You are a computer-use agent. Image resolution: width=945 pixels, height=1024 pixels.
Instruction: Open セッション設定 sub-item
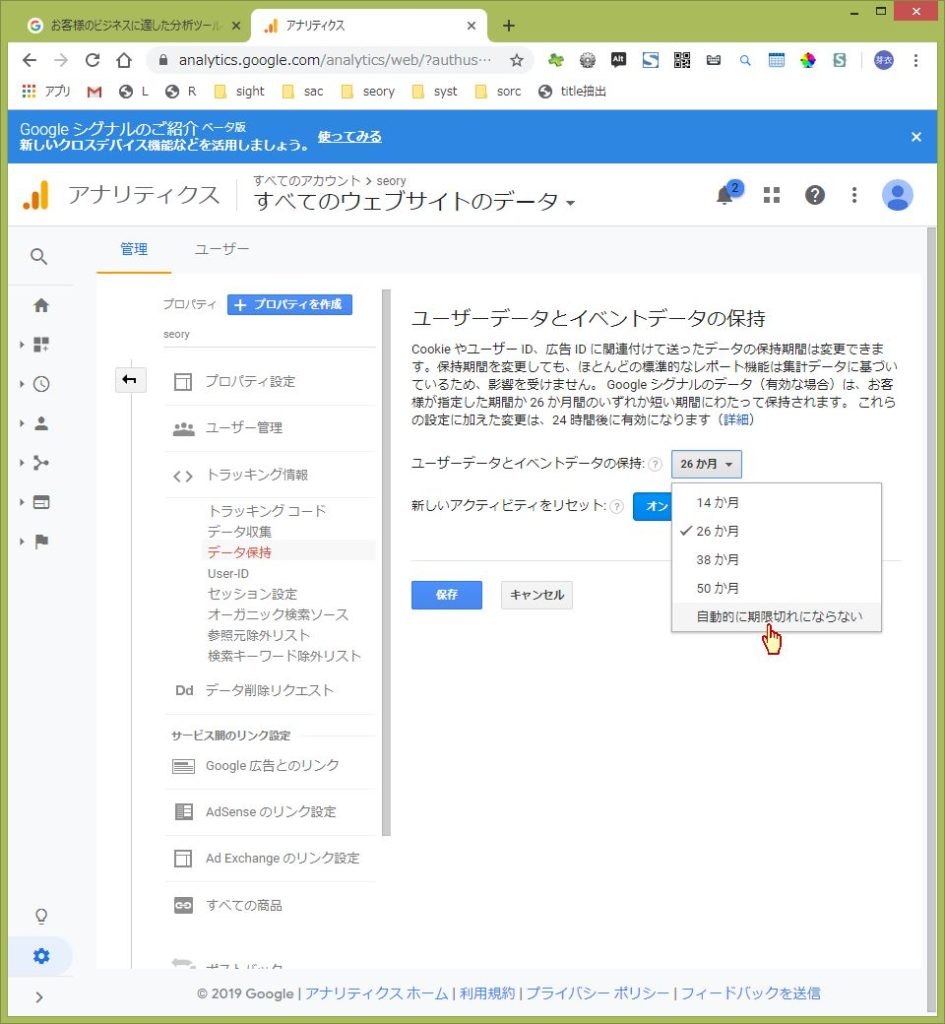pos(252,594)
